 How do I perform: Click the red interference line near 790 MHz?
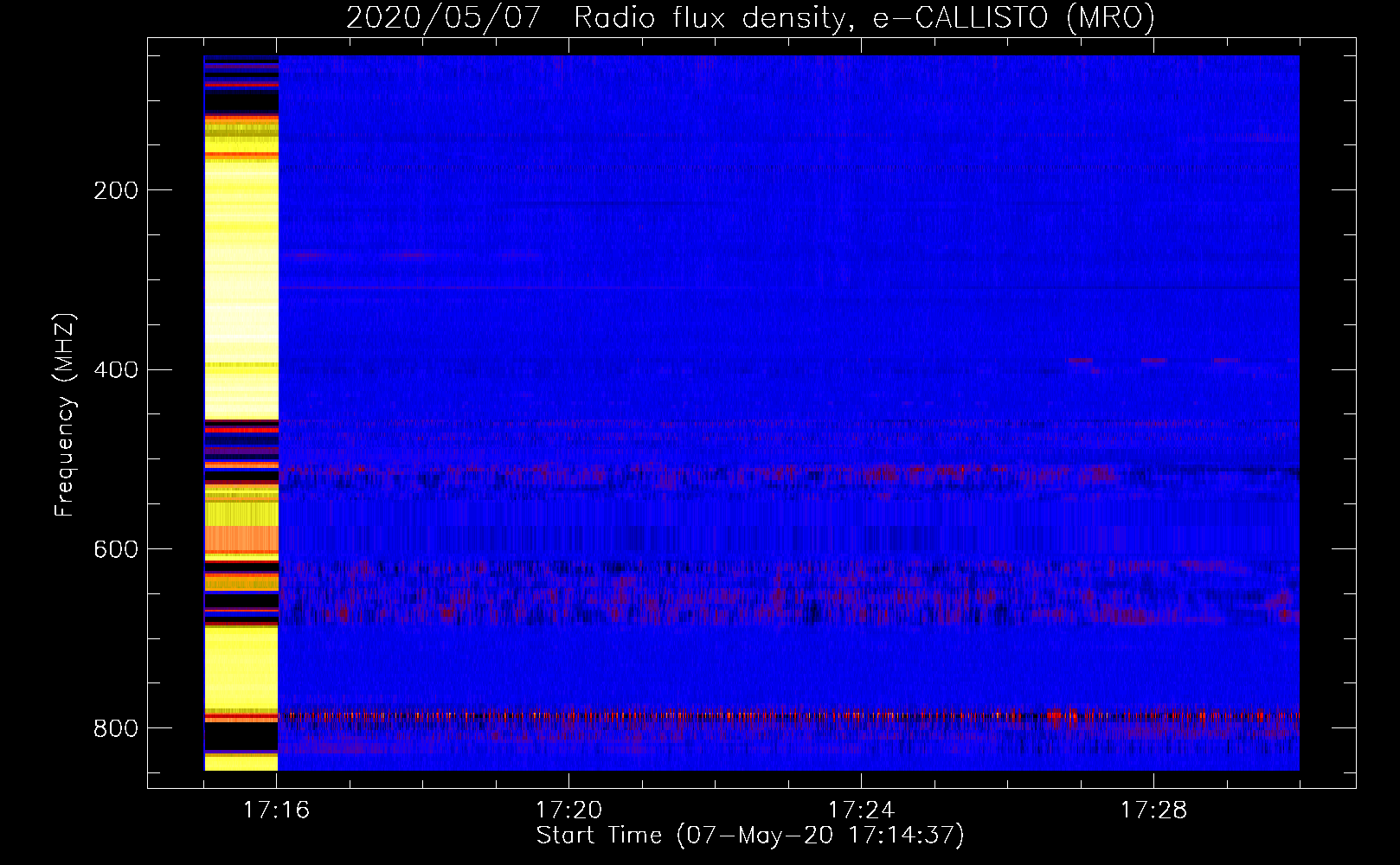pos(788,716)
